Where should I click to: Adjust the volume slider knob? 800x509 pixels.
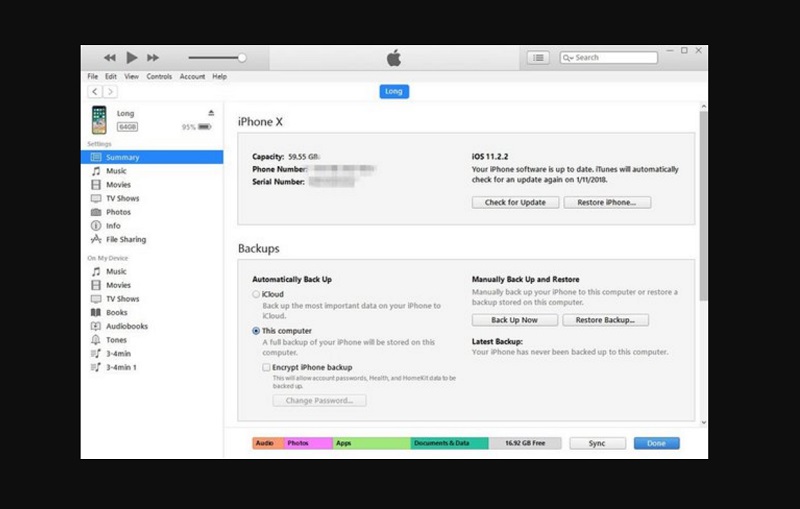point(242,58)
